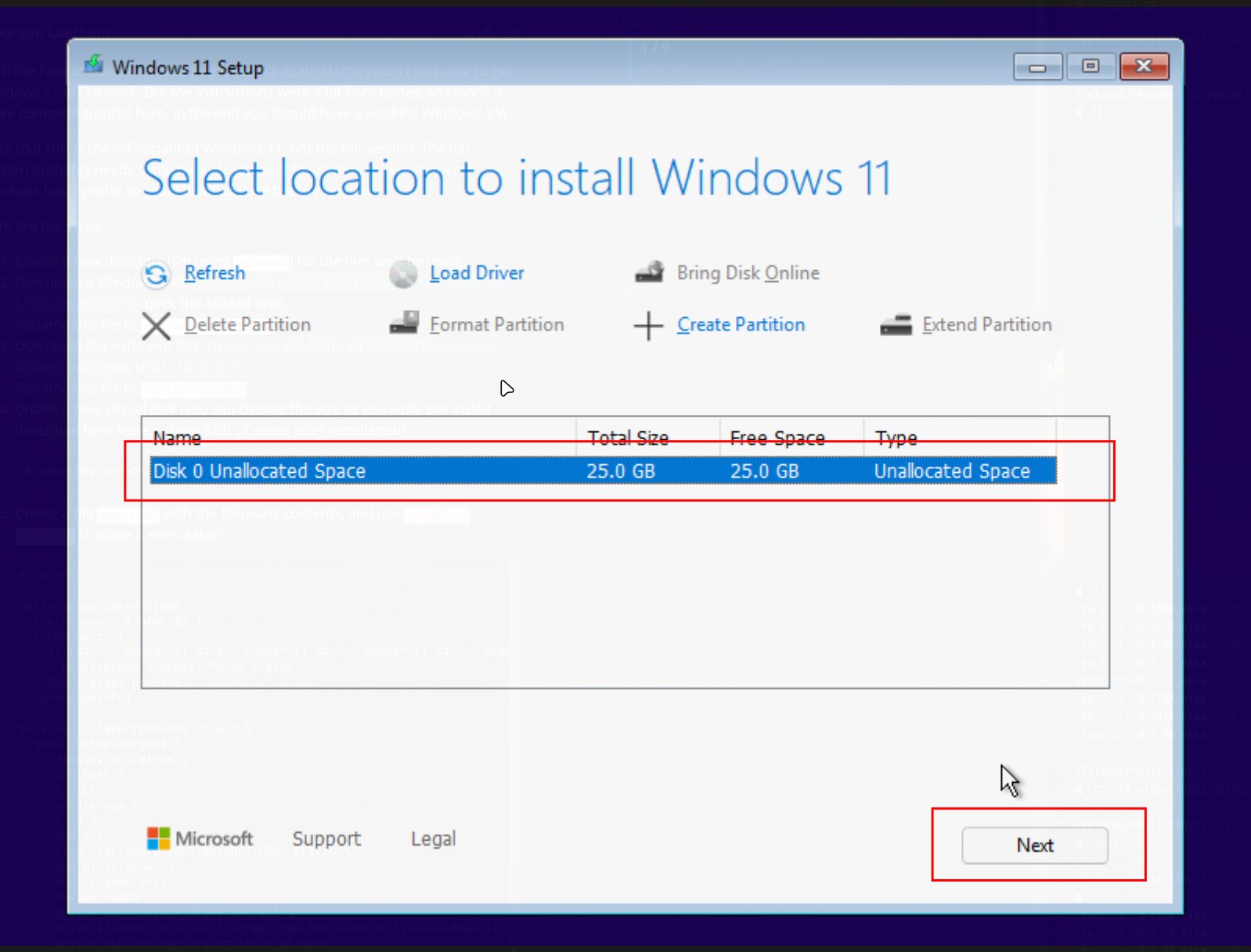Click the Unallocated Space Type cell
The width and height of the screenshot is (1251, 952).
pyautogui.click(x=952, y=471)
